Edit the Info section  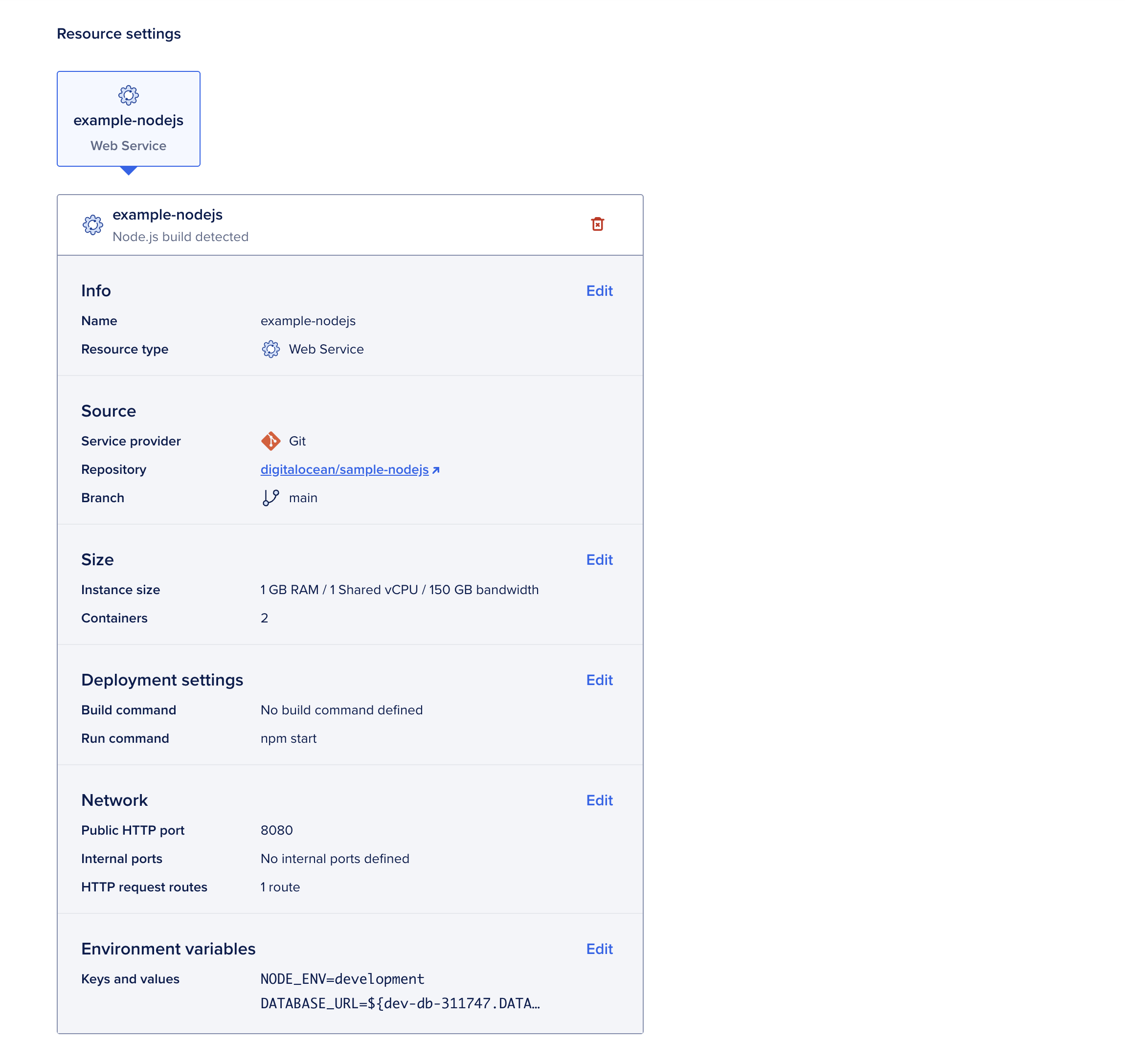pos(599,291)
